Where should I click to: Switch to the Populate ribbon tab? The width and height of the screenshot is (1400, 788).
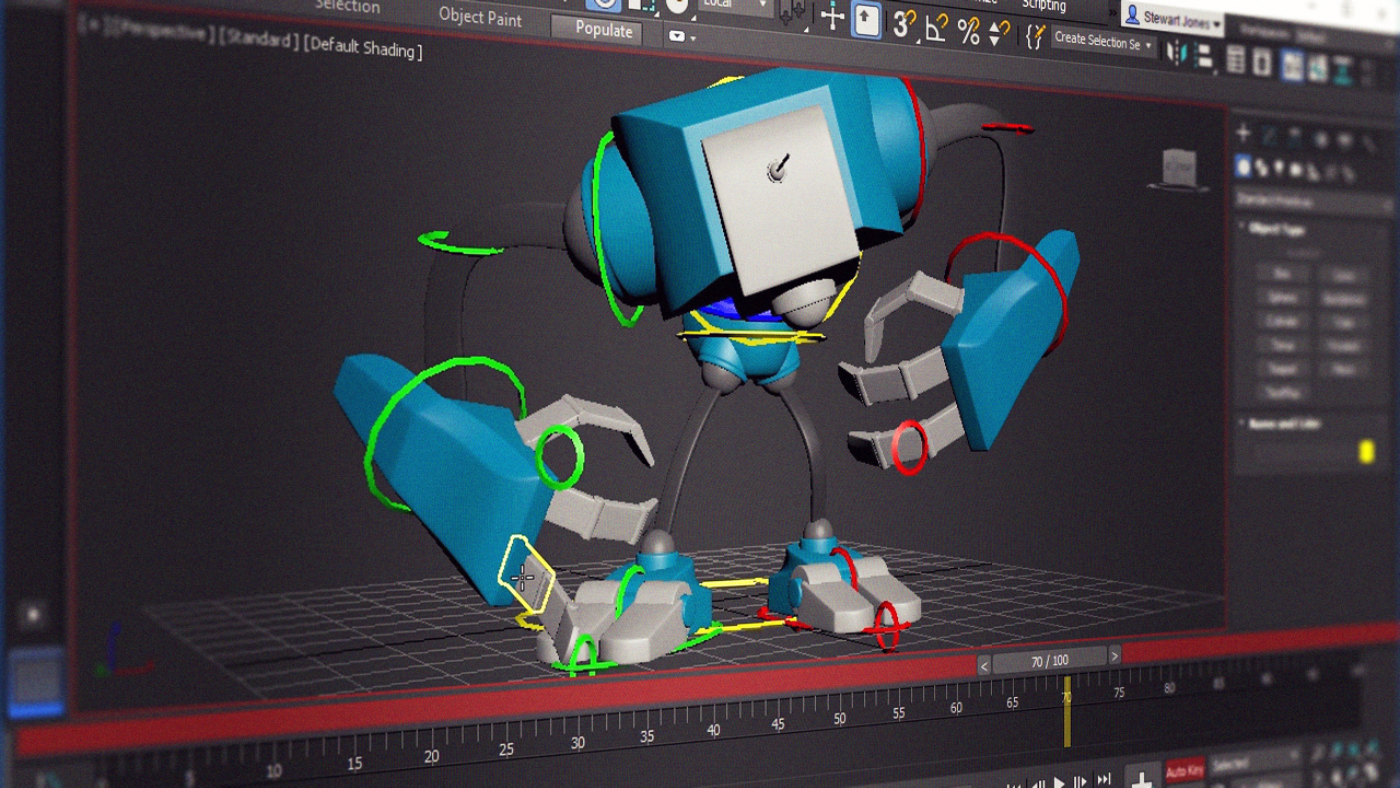[604, 29]
